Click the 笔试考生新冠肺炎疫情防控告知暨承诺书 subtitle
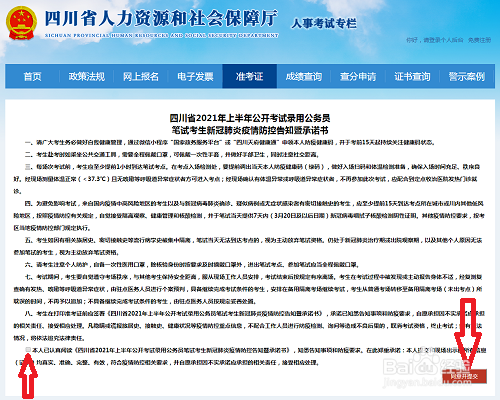The width and height of the screenshot is (500, 400). tap(250, 130)
